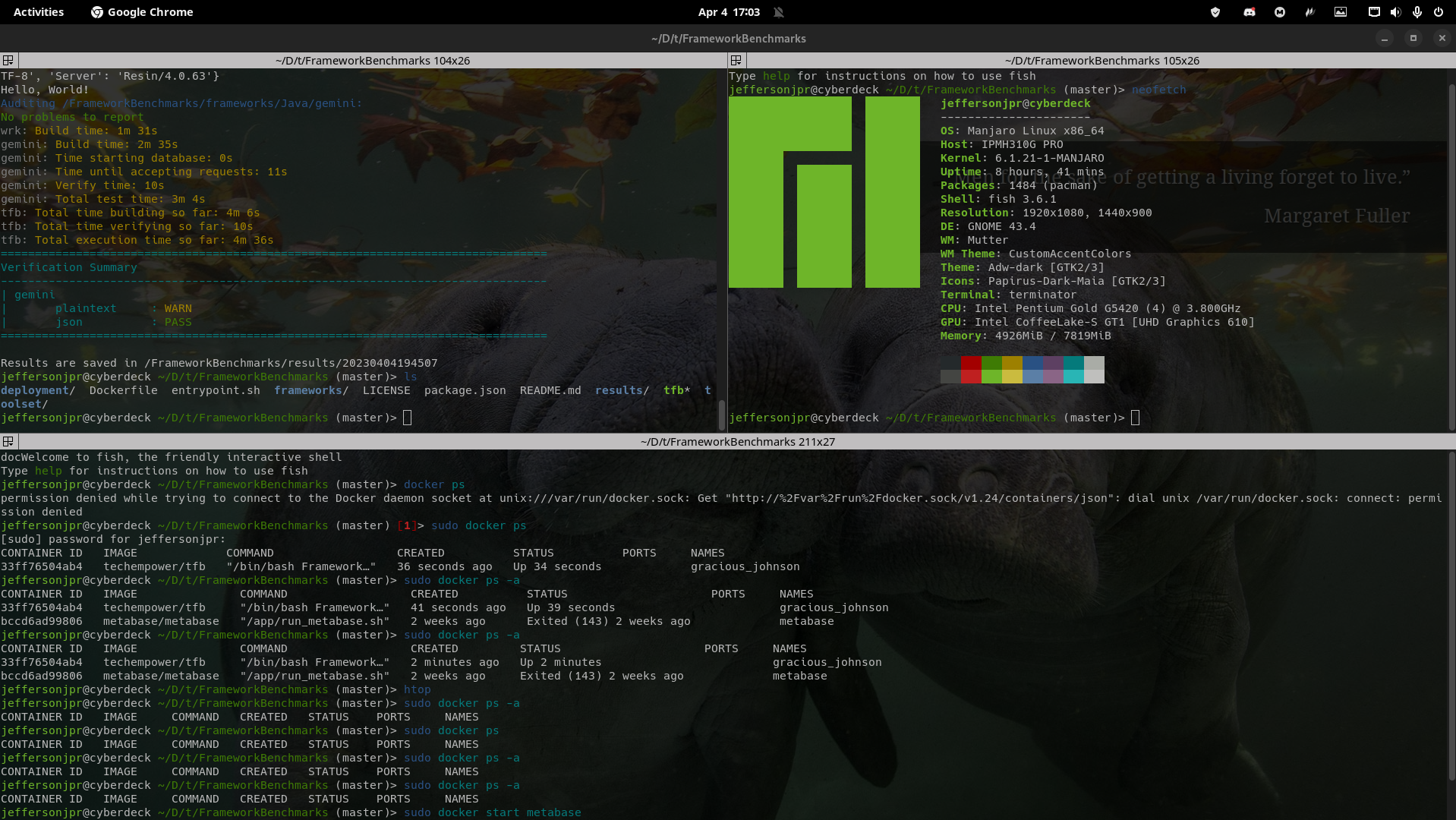The width and height of the screenshot is (1456, 820).
Task: Minimize the Terminator window
Action: tap(1385, 38)
